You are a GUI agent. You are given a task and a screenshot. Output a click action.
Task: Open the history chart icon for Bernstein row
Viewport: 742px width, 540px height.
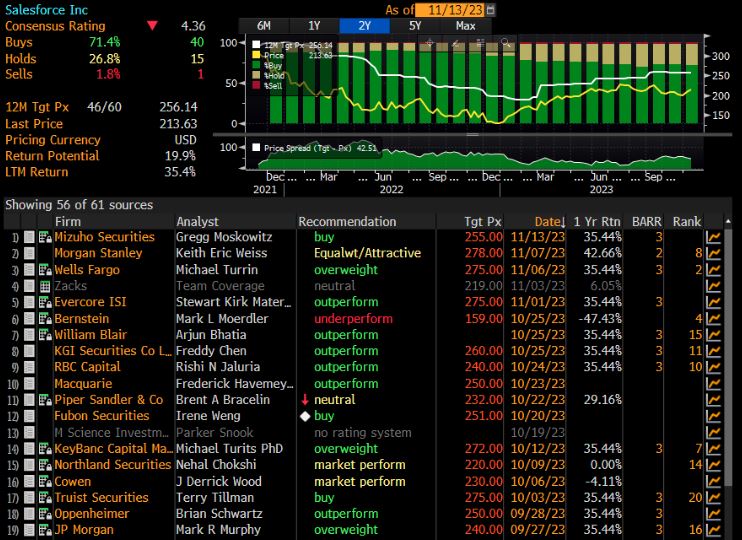click(713, 319)
